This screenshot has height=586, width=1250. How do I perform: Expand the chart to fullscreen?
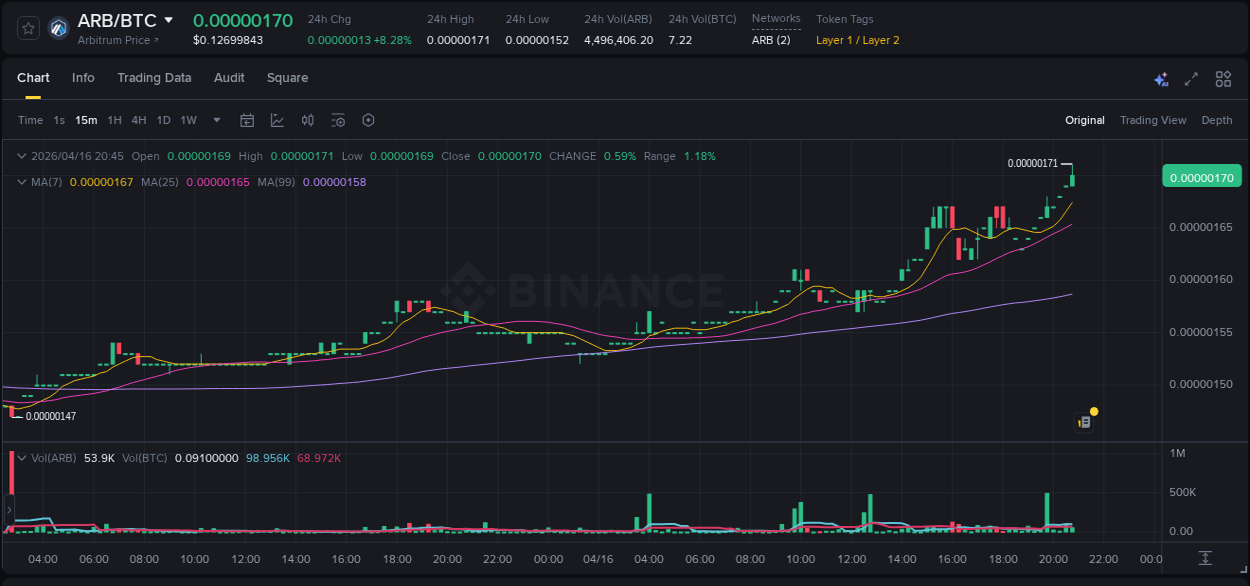pos(1191,79)
